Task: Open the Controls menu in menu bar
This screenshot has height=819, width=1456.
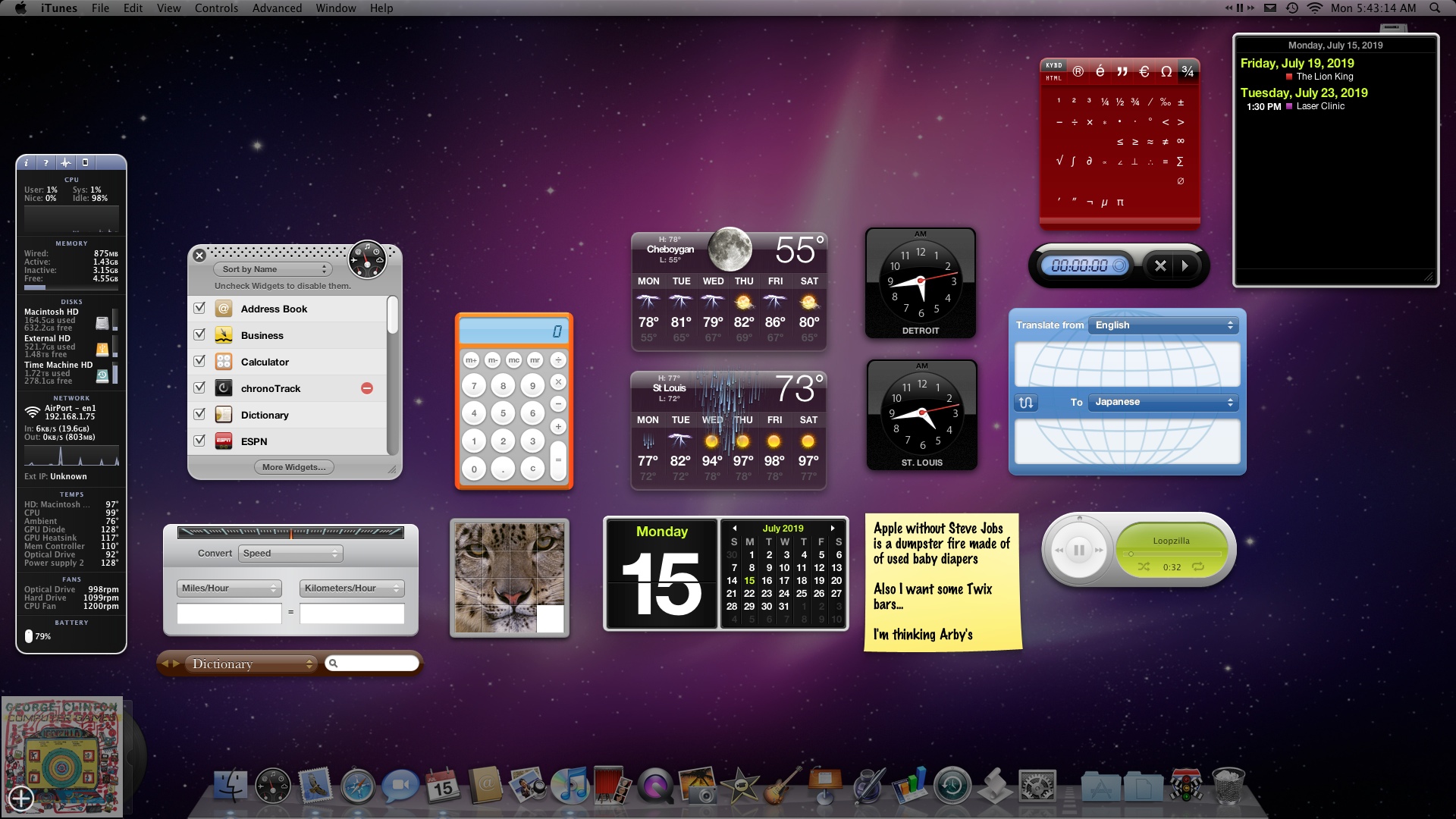Action: (x=216, y=8)
